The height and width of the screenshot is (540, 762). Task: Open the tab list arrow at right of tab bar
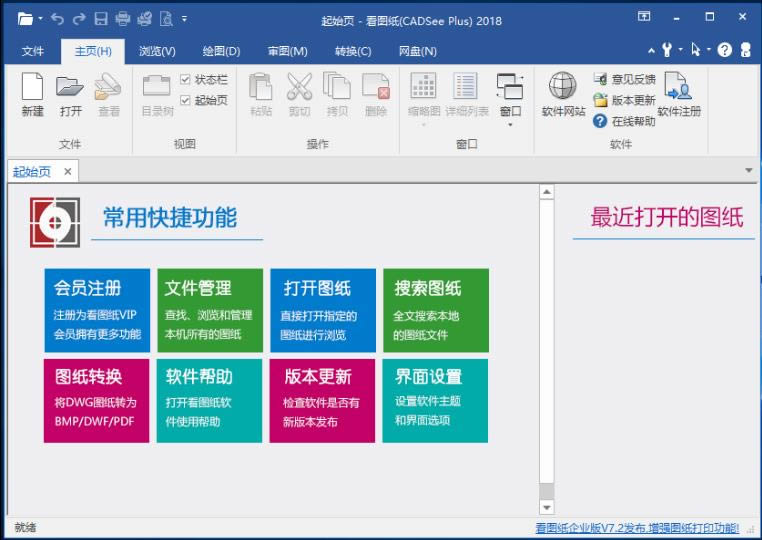coord(748,171)
